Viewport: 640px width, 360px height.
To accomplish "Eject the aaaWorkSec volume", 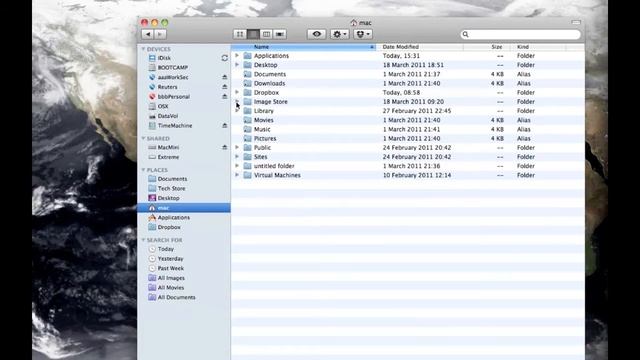I will (x=224, y=77).
